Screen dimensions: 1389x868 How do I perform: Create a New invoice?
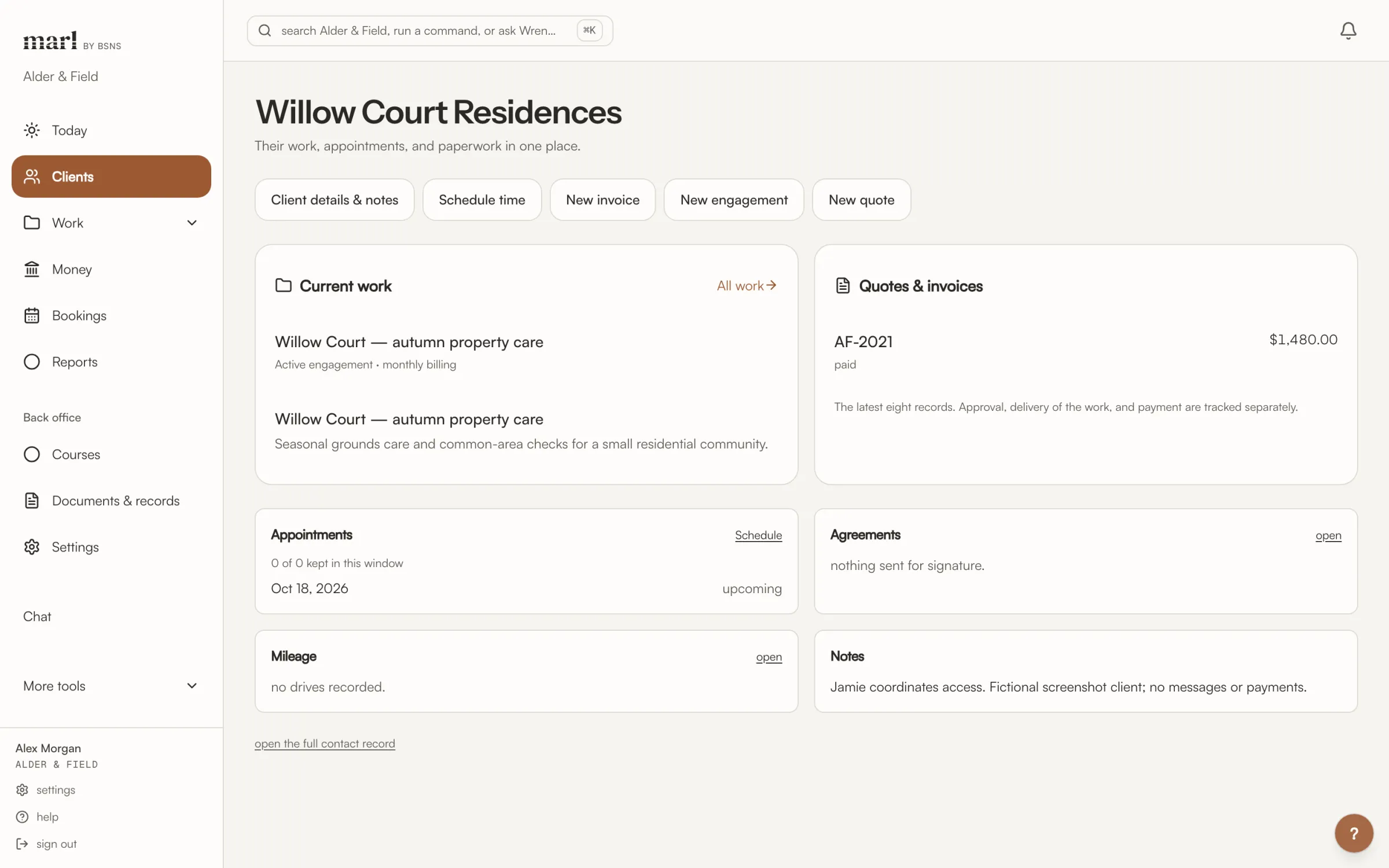point(602,200)
